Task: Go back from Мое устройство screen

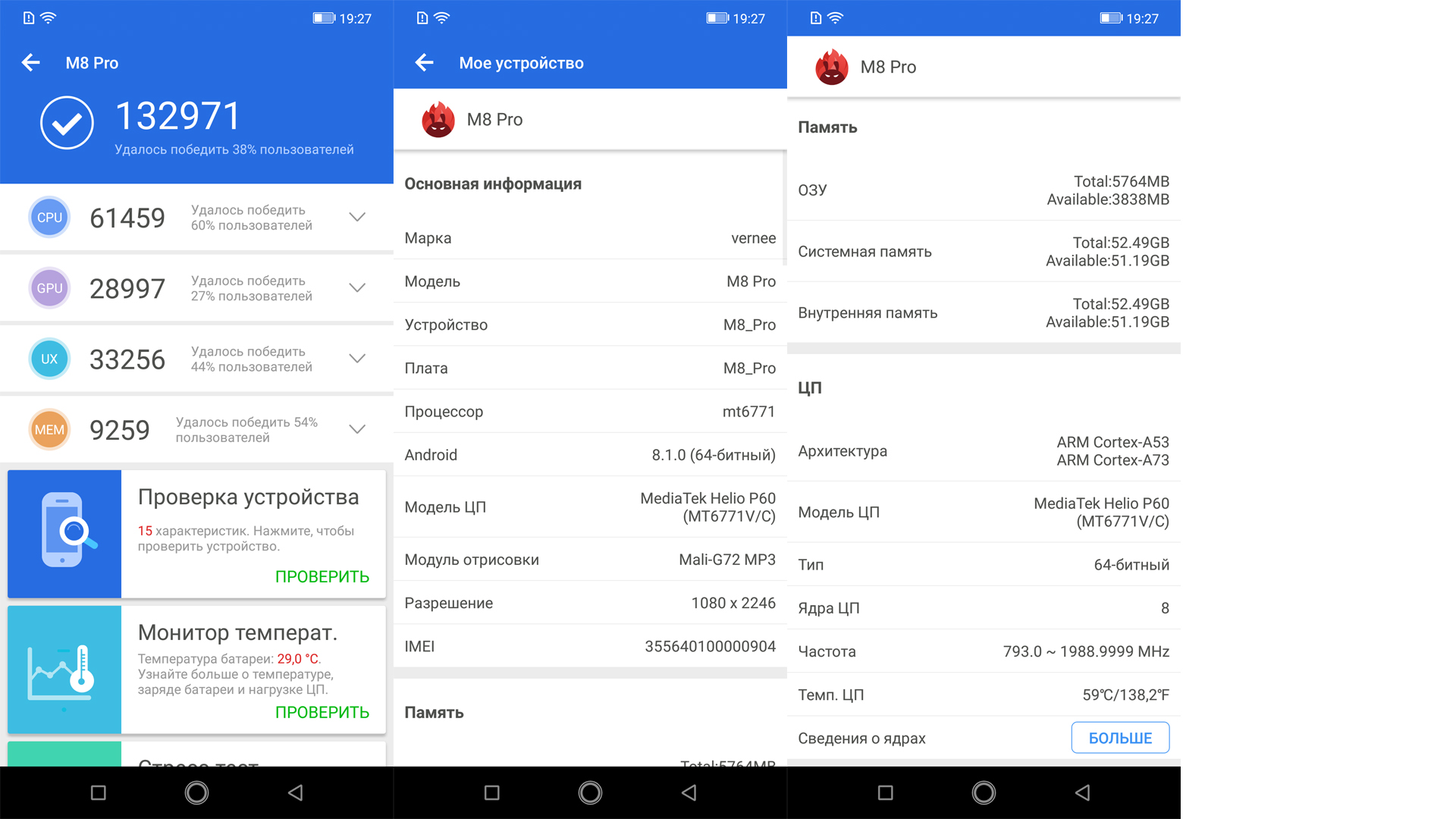Action: pos(425,63)
